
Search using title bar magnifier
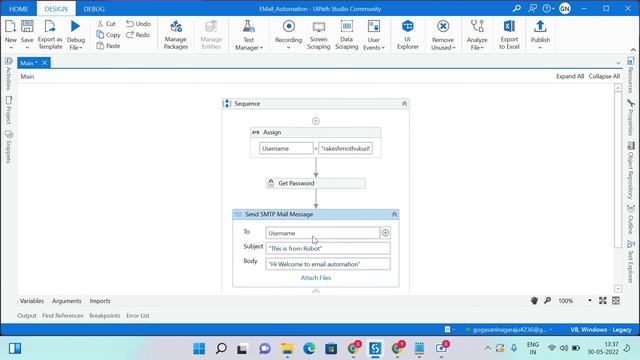point(517,8)
